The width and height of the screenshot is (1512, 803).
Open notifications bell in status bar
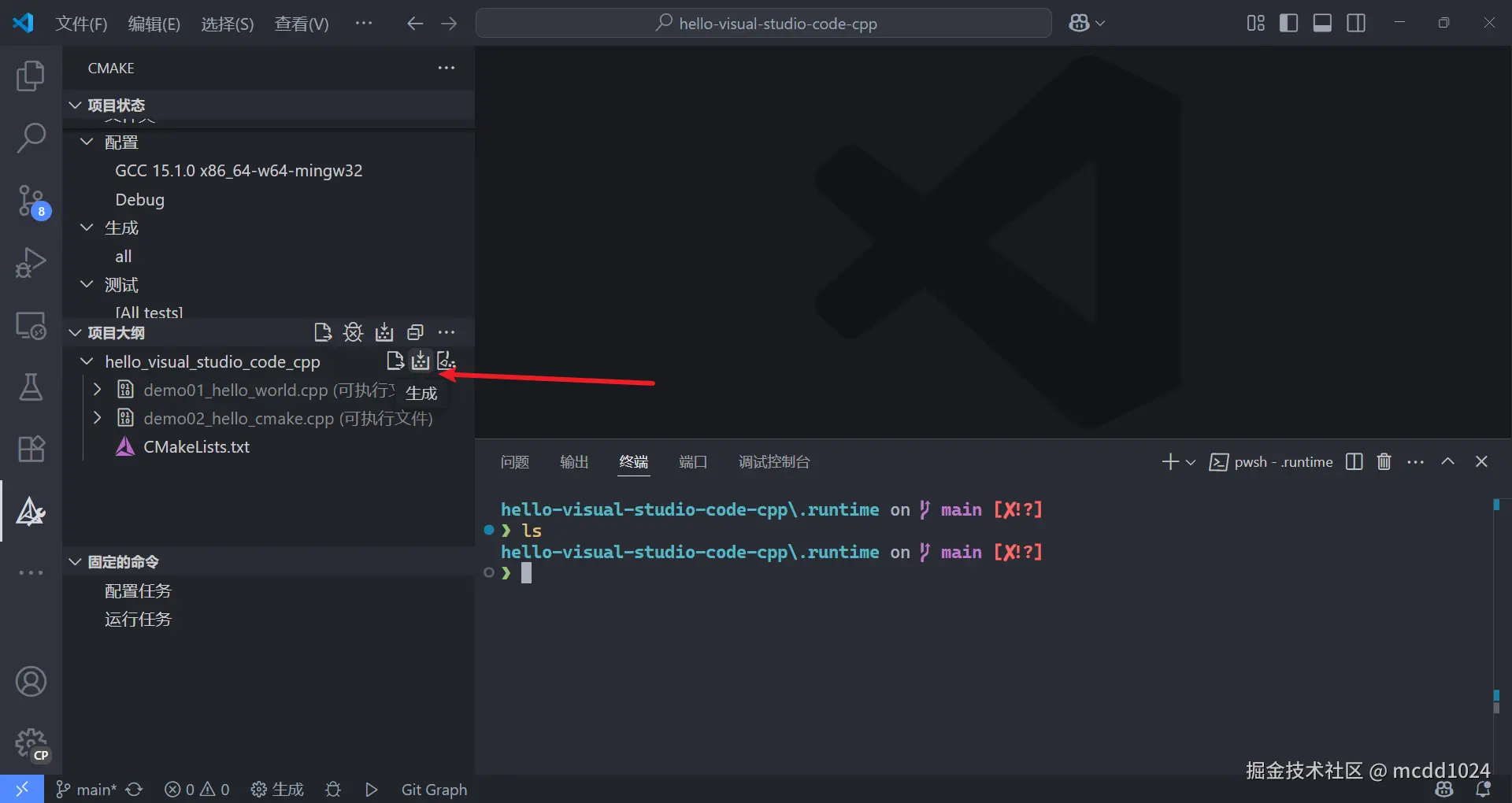pos(1483,789)
